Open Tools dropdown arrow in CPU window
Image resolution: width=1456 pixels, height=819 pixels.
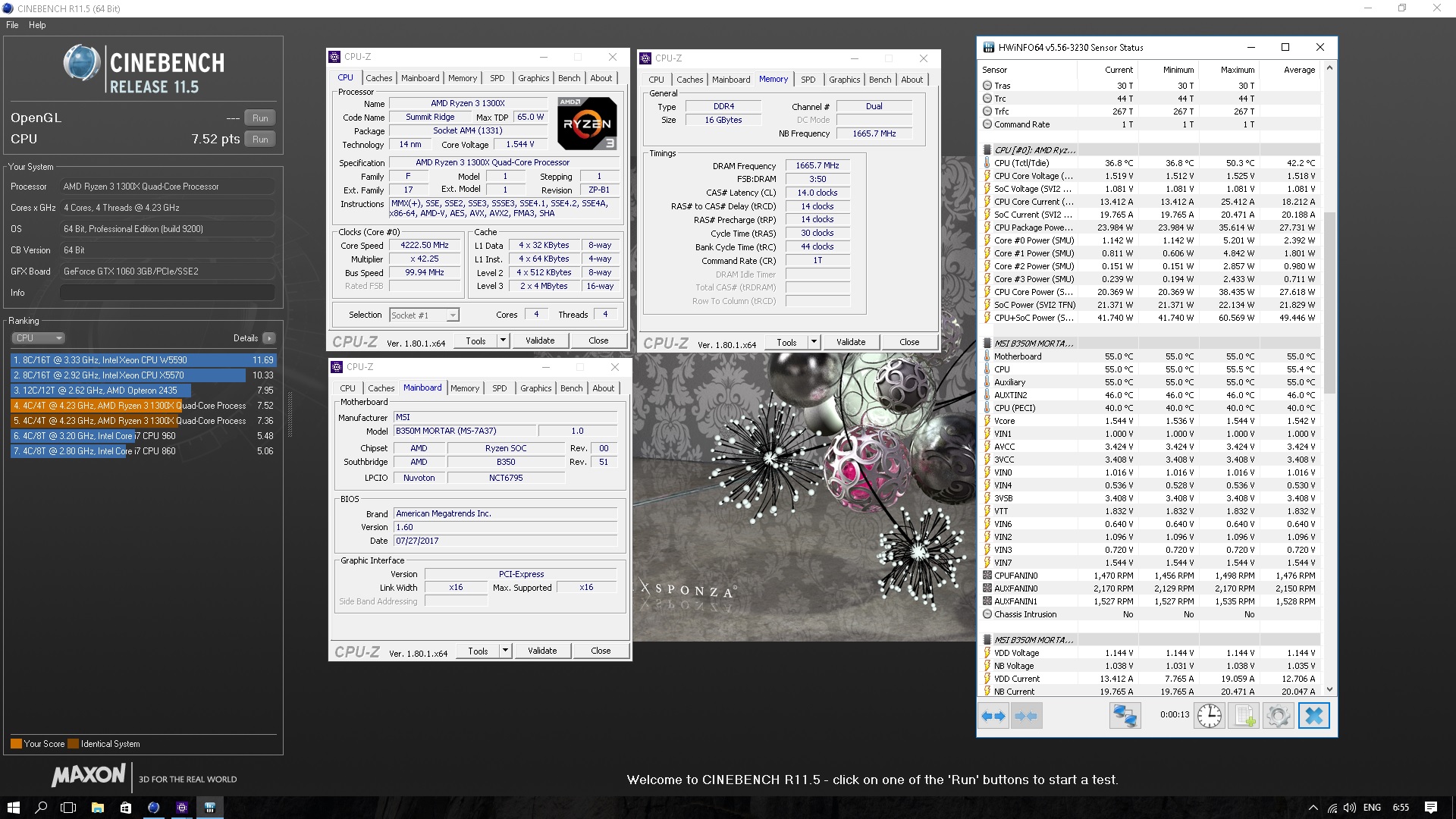503,340
